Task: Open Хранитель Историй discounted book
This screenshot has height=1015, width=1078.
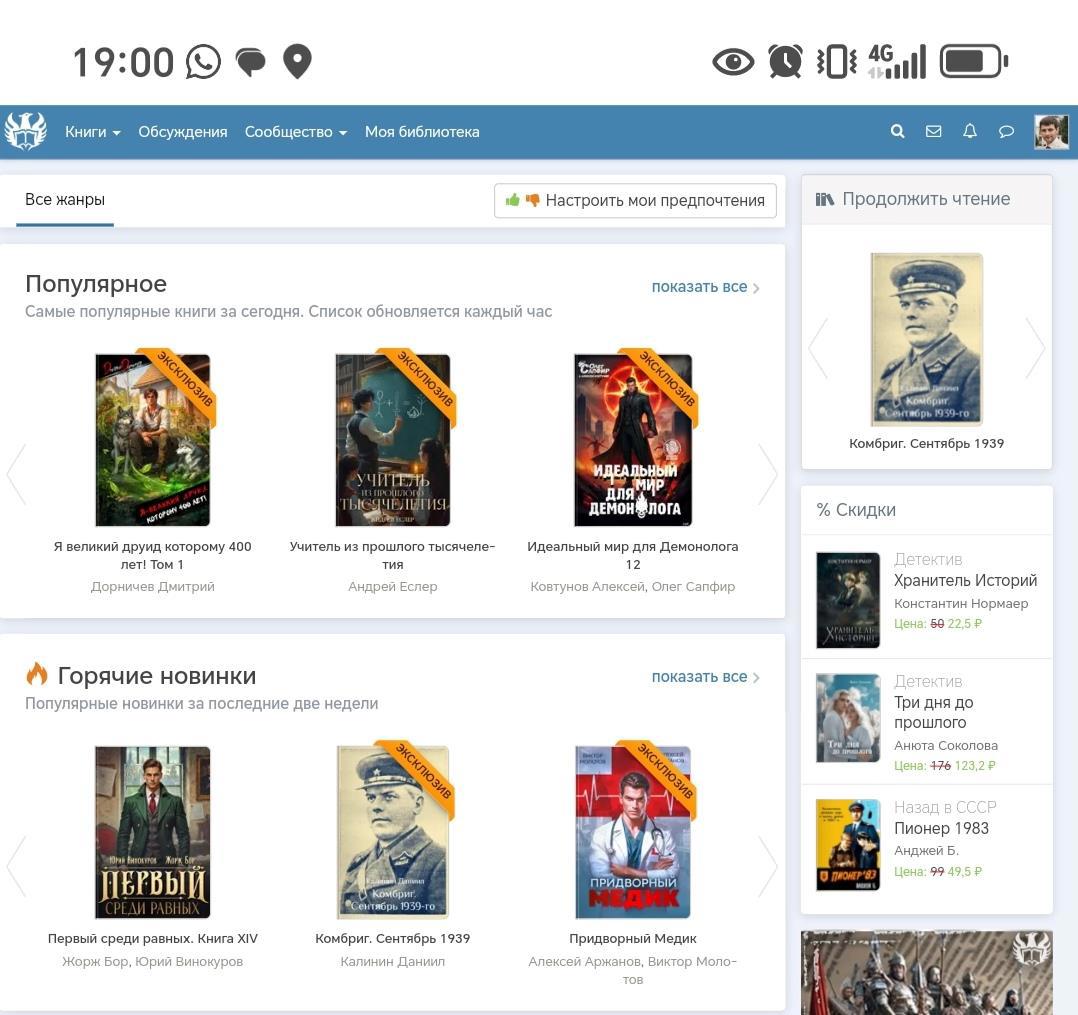Action: coord(964,581)
